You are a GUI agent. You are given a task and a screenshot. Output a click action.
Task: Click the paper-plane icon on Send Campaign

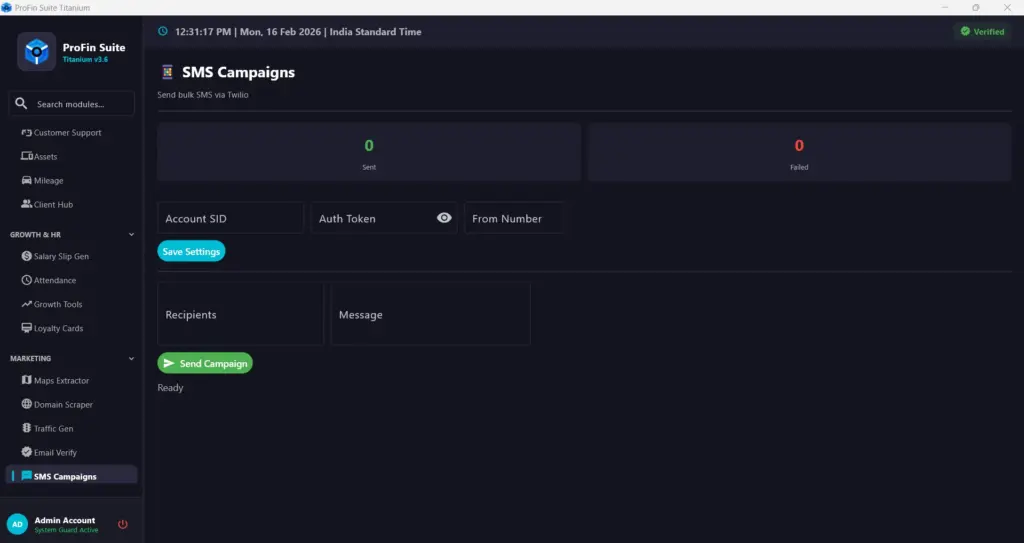169,363
